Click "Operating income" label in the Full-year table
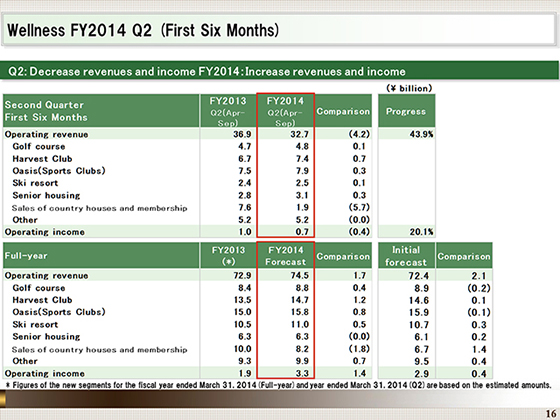Image resolution: width=560 pixels, height=420 pixels. coord(45,374)
